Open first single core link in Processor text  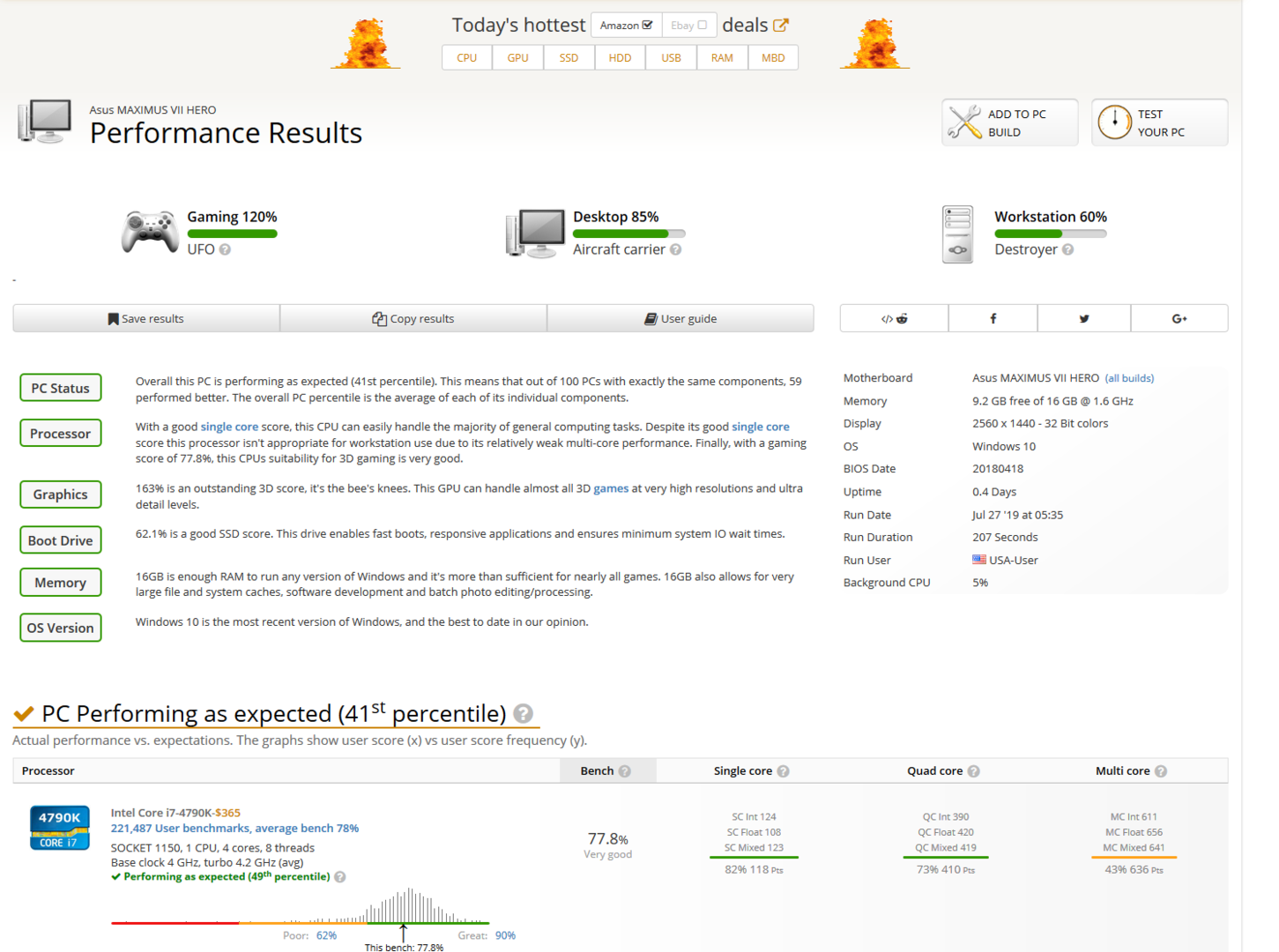pos(230,427)
